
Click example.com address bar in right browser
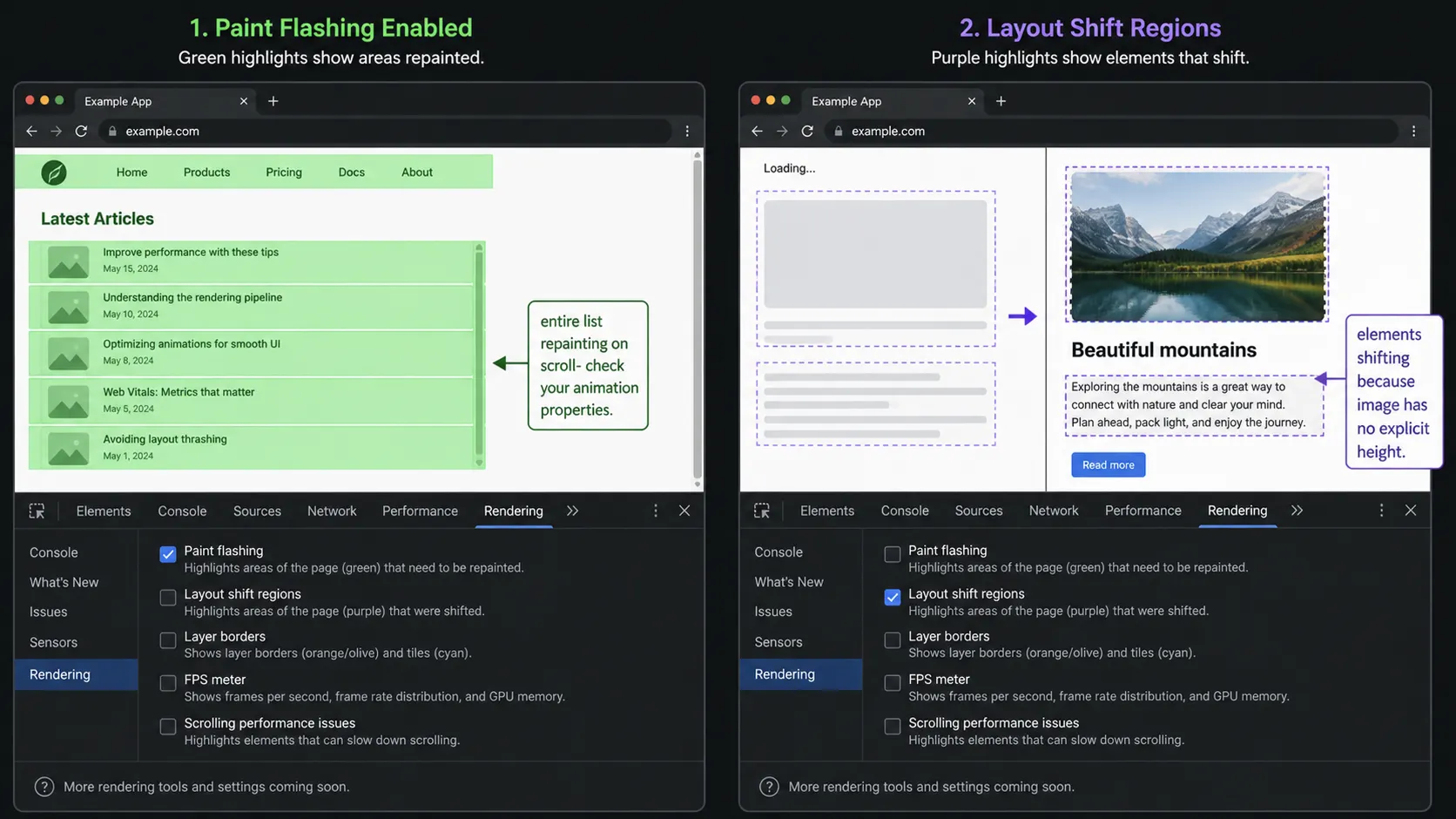[x=1111, y=131]
